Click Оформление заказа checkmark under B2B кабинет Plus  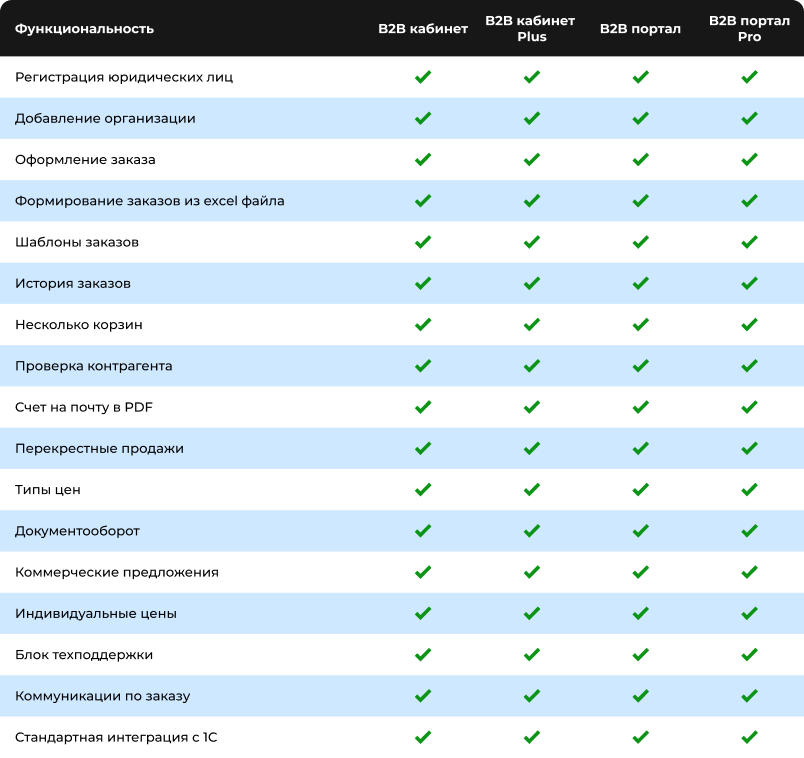[532, 159]
